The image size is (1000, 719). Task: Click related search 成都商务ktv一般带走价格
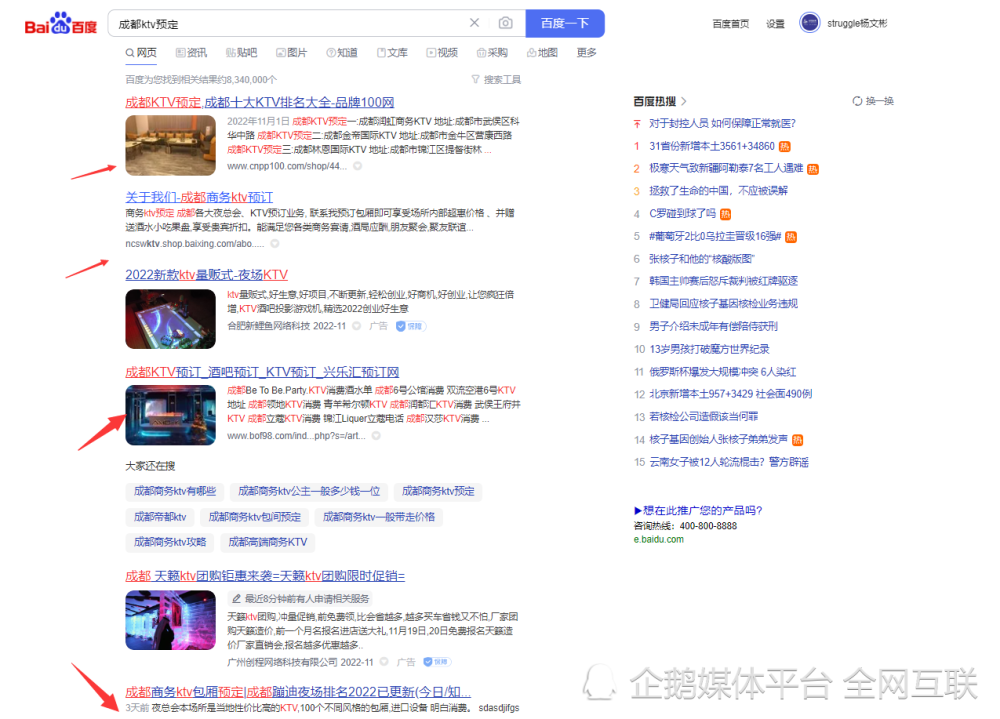[x=379, y=517]
